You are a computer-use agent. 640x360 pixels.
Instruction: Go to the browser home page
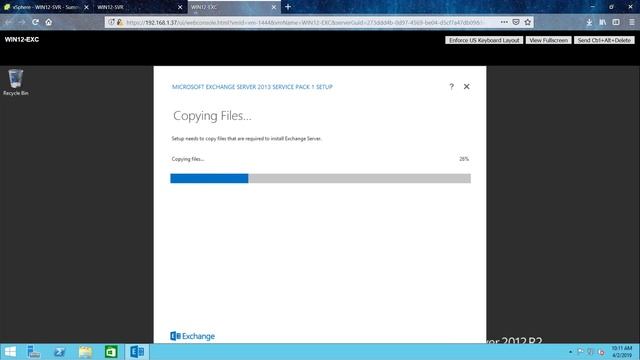click(49, 22)
